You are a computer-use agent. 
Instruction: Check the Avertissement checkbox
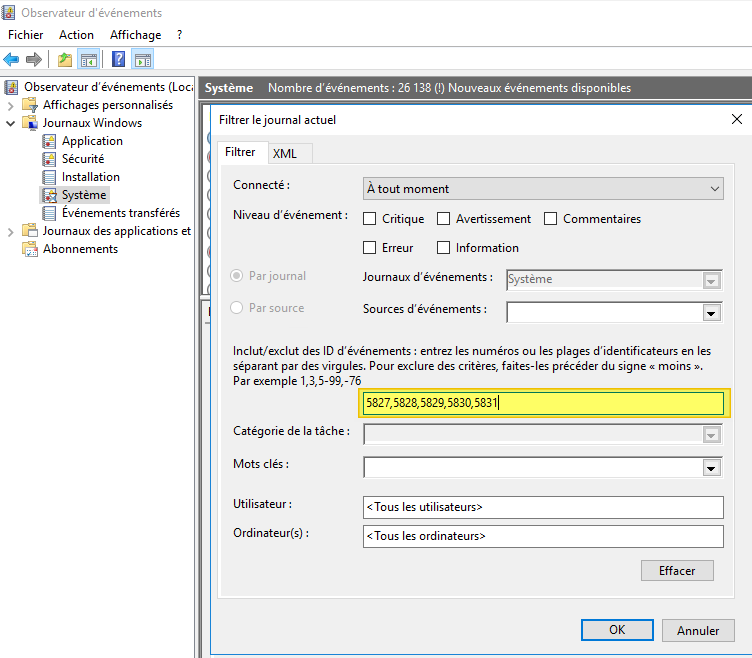click(x=444, y=219)
